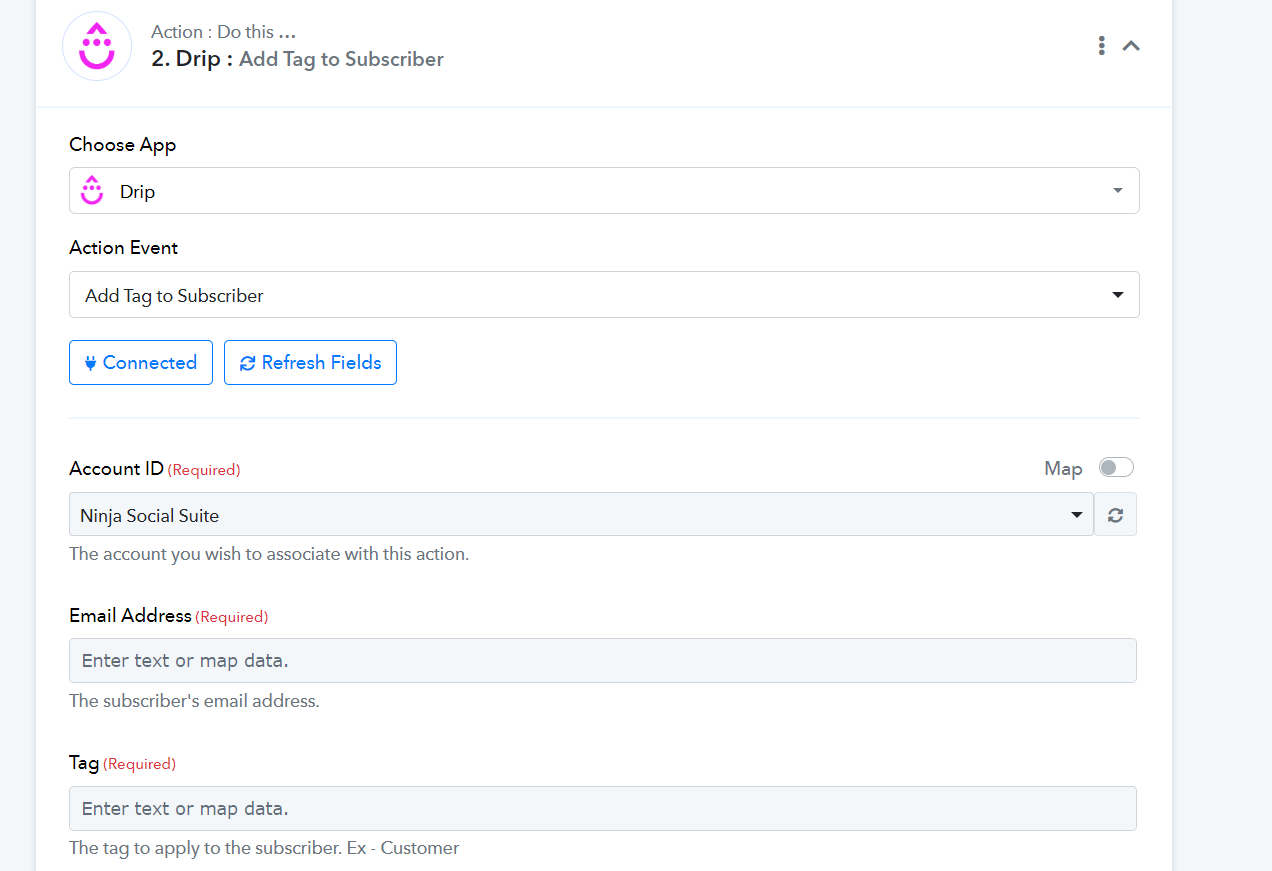Open the Action Event dropdown
This screenshot has width=1272, height=871.
604,295
